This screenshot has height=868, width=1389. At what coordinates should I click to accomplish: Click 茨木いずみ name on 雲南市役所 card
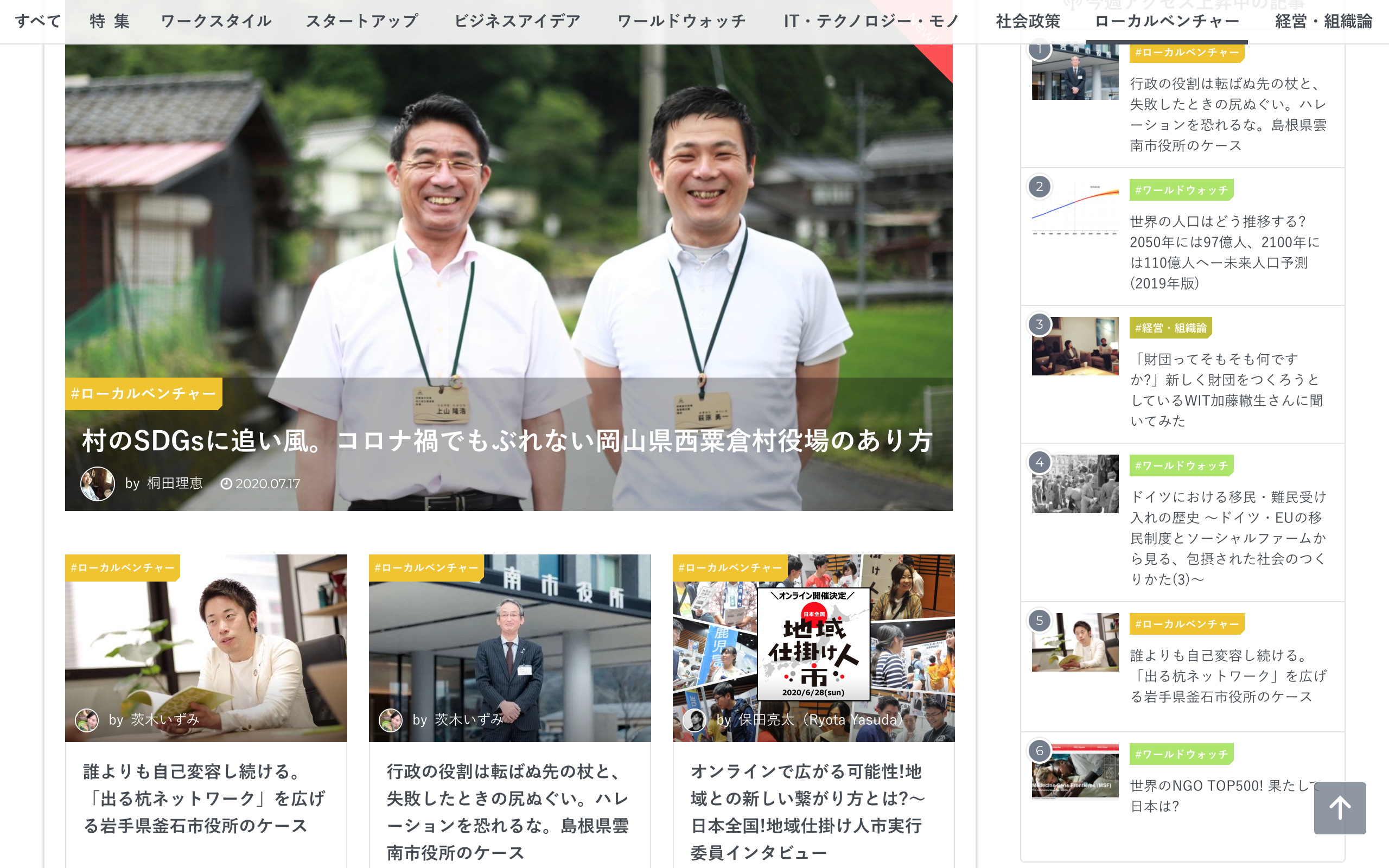click(x=469, y=720)
